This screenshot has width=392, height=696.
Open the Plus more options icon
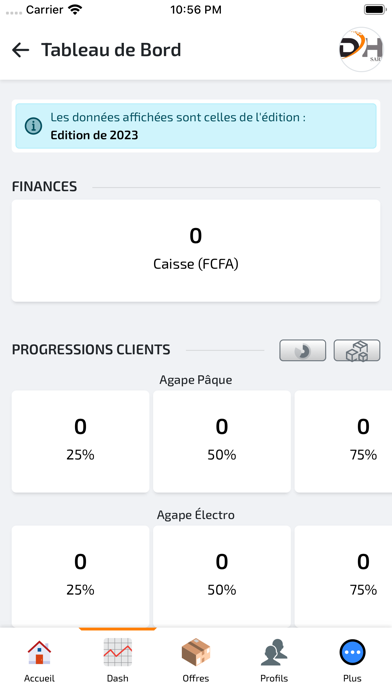click(x=352, y=652)
